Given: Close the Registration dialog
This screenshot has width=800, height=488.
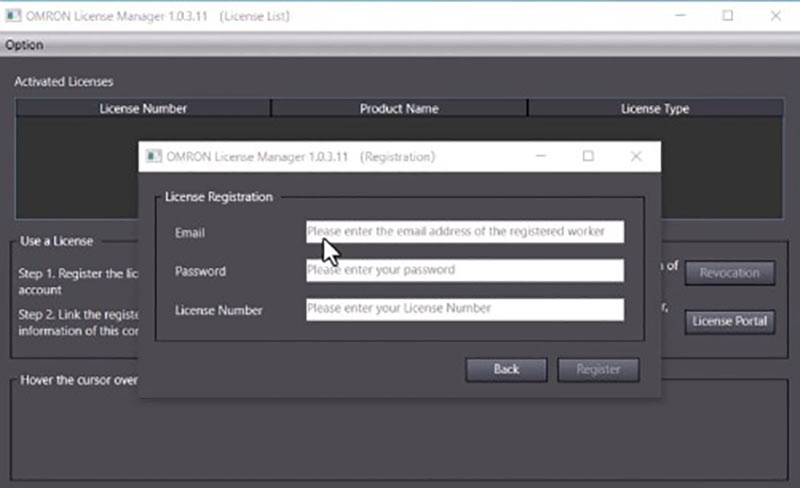Looking at the screenshot, I should pos(636,157).
